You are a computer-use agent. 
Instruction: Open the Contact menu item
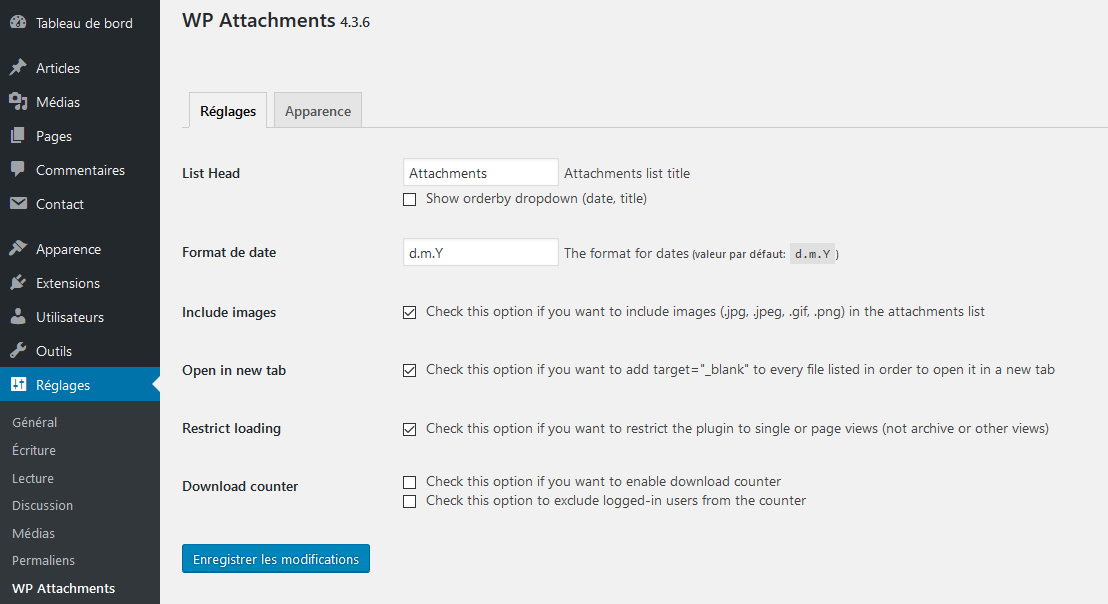point(80,203)
